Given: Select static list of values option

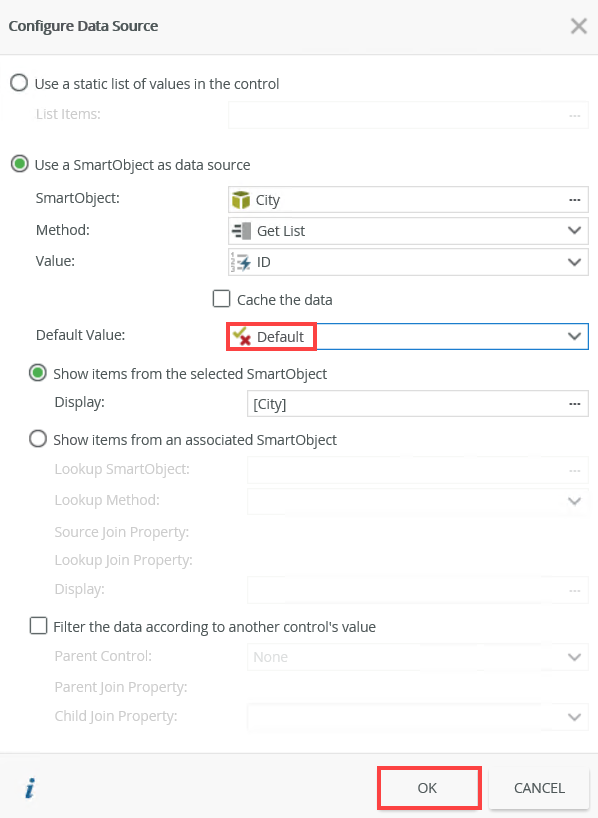Looking at the screenshot, I should click(19, 83).
